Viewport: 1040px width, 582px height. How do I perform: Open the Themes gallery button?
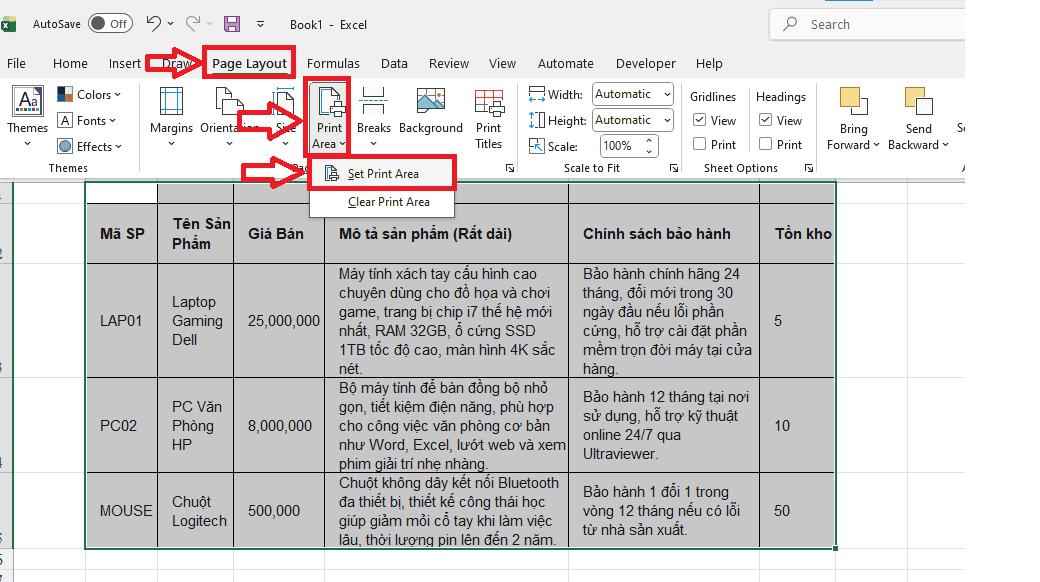click(x=28, y=116)
